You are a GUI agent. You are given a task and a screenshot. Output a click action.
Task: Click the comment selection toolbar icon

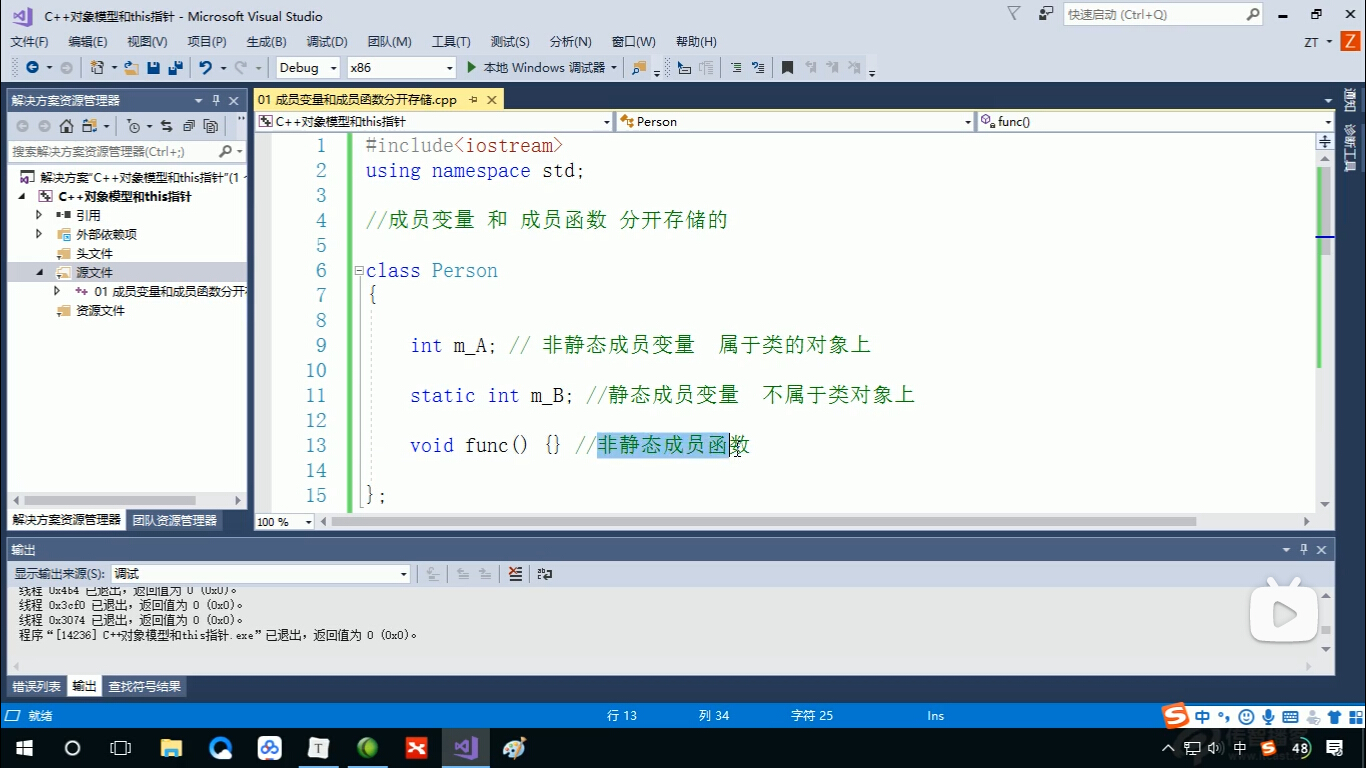click(x=736, y=68)
